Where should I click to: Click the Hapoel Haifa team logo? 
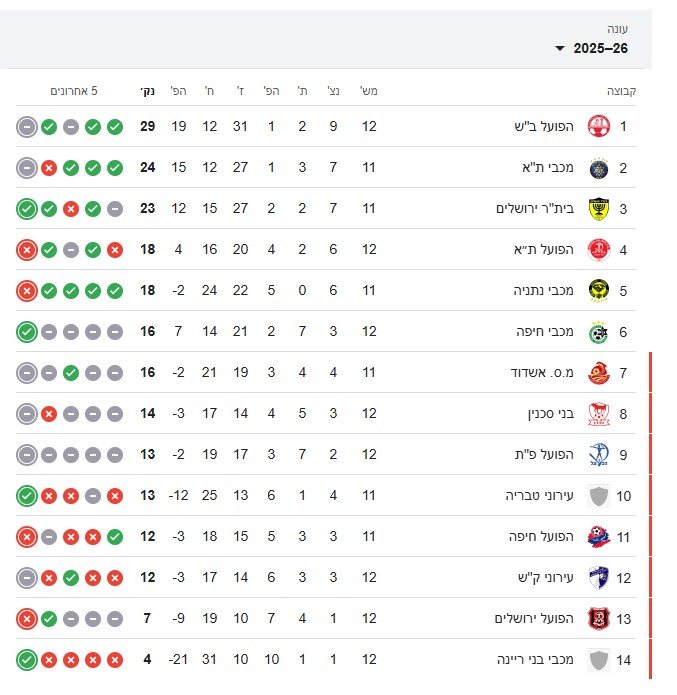coord(599,537)
